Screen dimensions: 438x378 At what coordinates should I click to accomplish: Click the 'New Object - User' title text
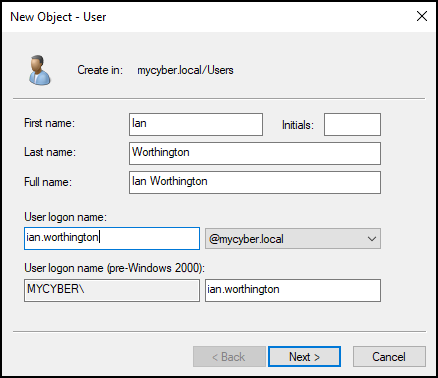[58, 17]
